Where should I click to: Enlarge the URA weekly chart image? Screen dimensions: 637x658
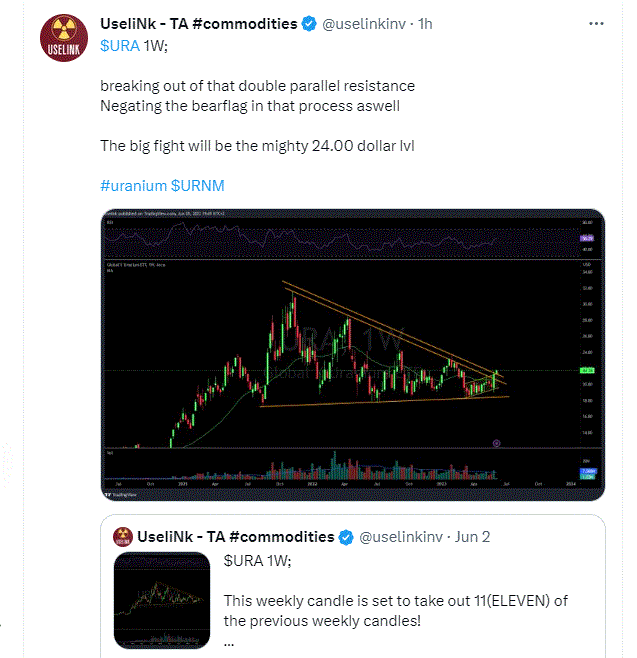pyautogui.click(x=352, y=355)
